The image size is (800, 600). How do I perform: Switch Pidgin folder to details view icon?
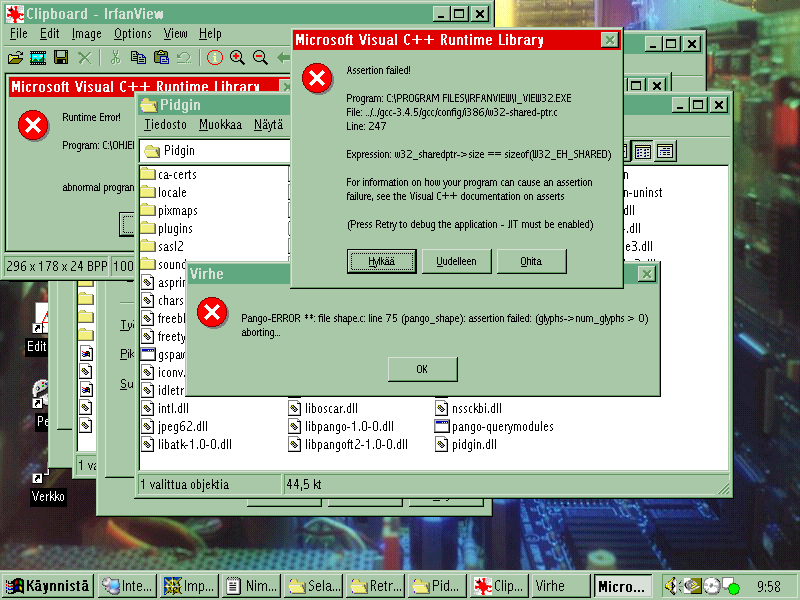pyautogui.click(x=665, y=151)
